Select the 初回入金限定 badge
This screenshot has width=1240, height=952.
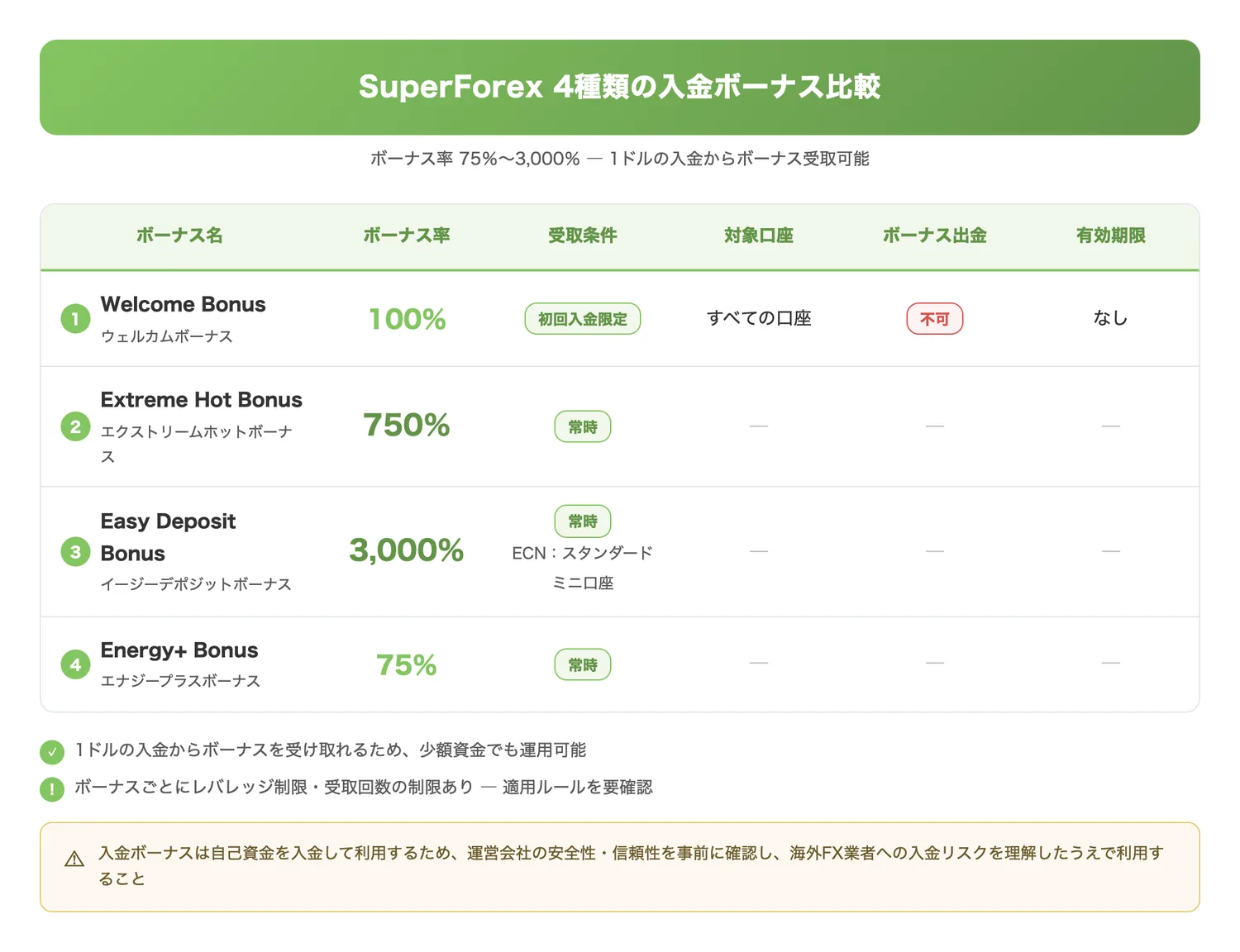pyautogui.click(x=583, y=319)
